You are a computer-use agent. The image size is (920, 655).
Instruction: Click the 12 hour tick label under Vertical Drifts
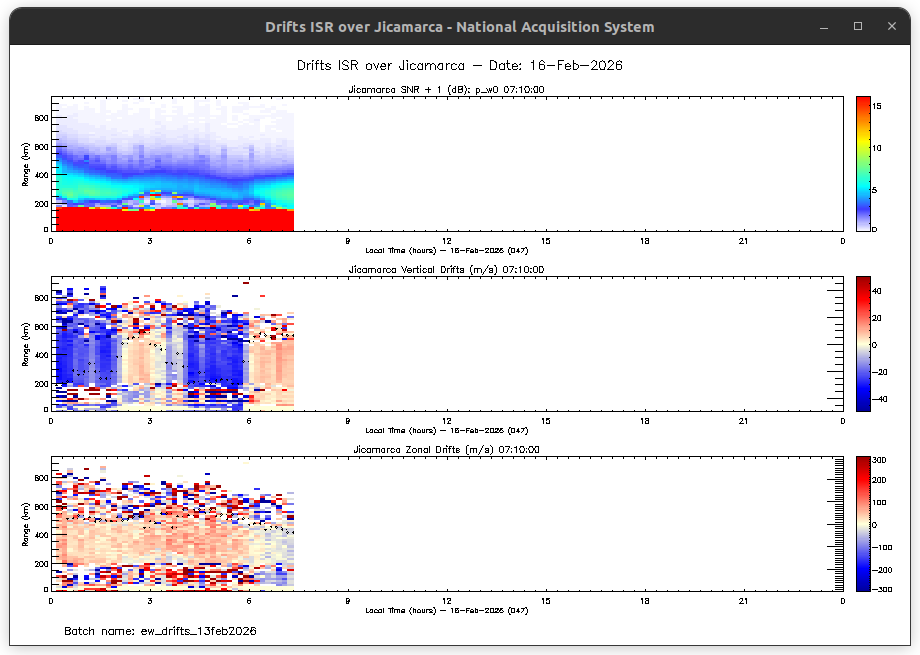coord(447,421)
